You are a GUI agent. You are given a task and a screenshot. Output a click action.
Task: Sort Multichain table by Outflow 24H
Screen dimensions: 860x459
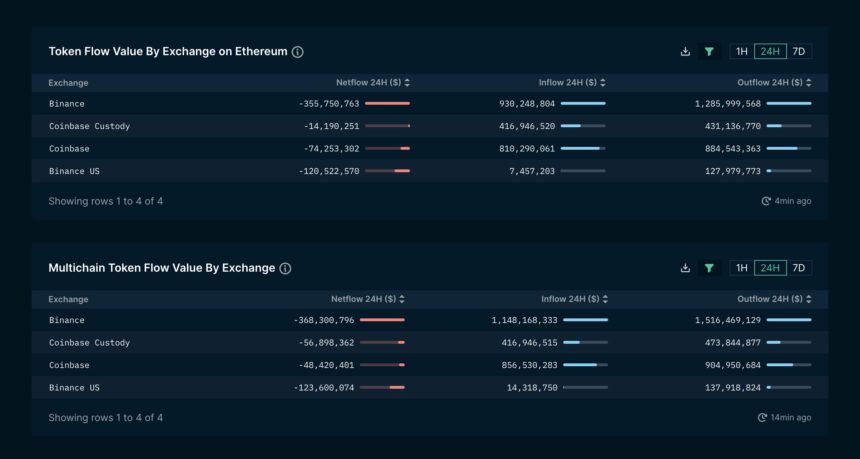[807, 299]
